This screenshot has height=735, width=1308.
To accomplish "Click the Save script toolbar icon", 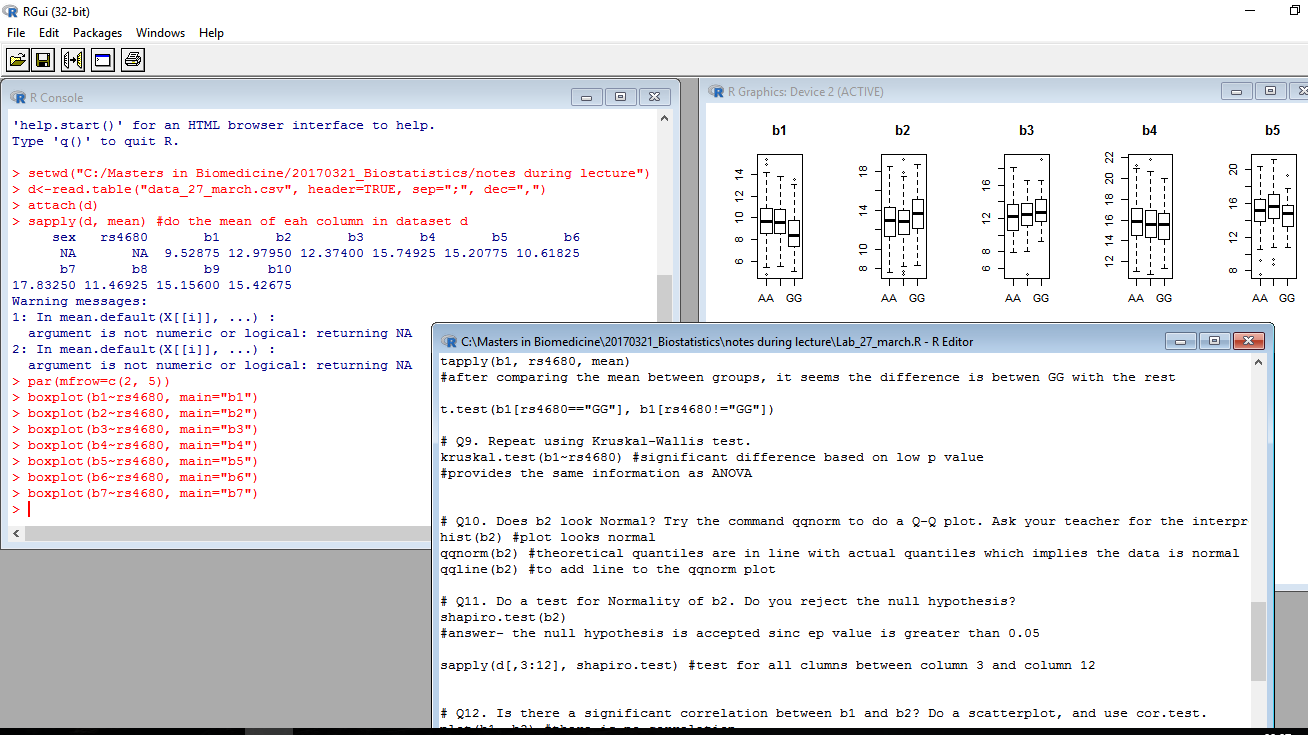I will click(x=43, y=61).
